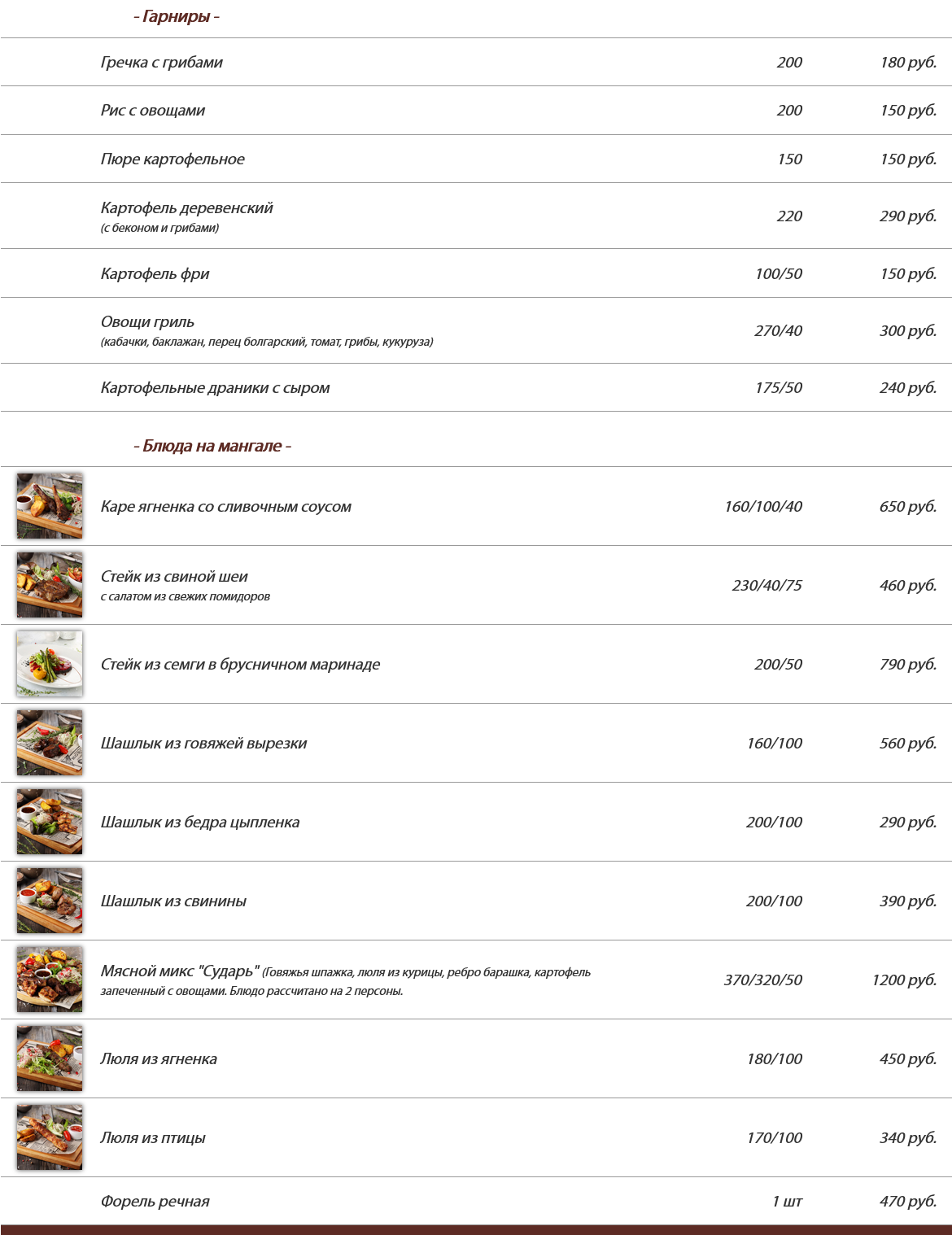The image size is (952, 1235).
Task: Open the Стейк из свиной шеи photo
Action: click(x=50, y=585)
